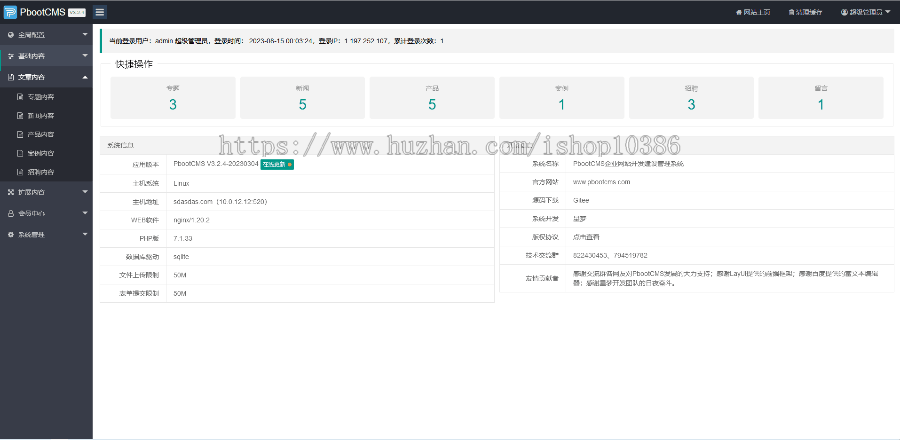
Task: Click the 新闻内容 submenu icon
Action: click(20, 116)
